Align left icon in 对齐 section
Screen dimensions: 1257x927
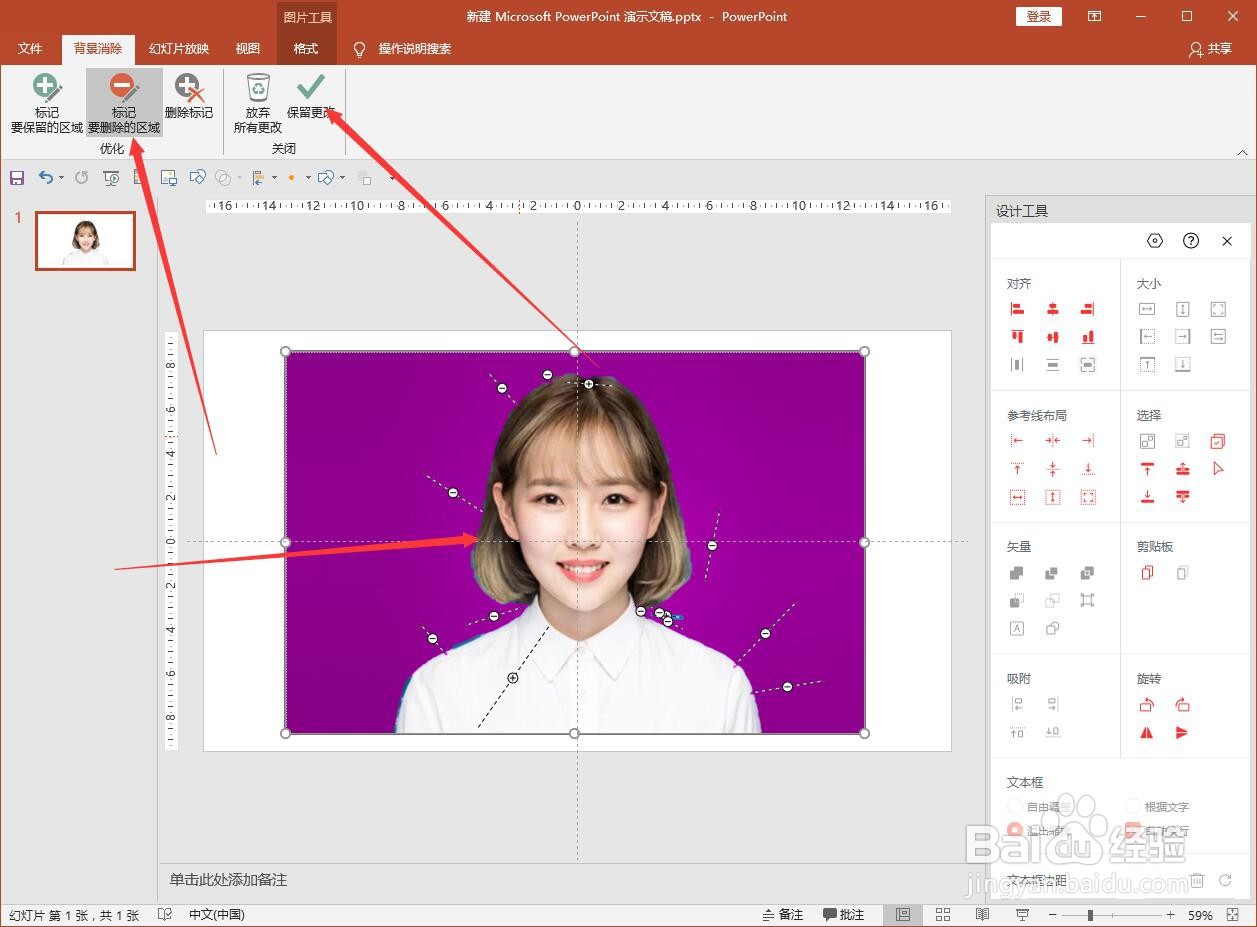pyautogui.click(x=1017, y=310)
